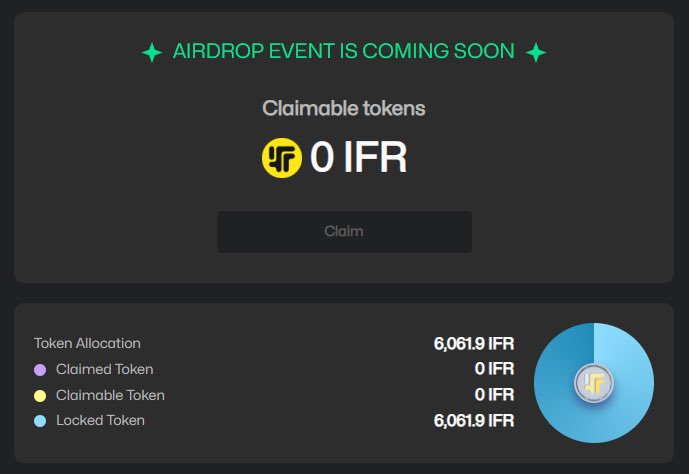
Task: Click the disabled Claim button
Action: point(344,232)
